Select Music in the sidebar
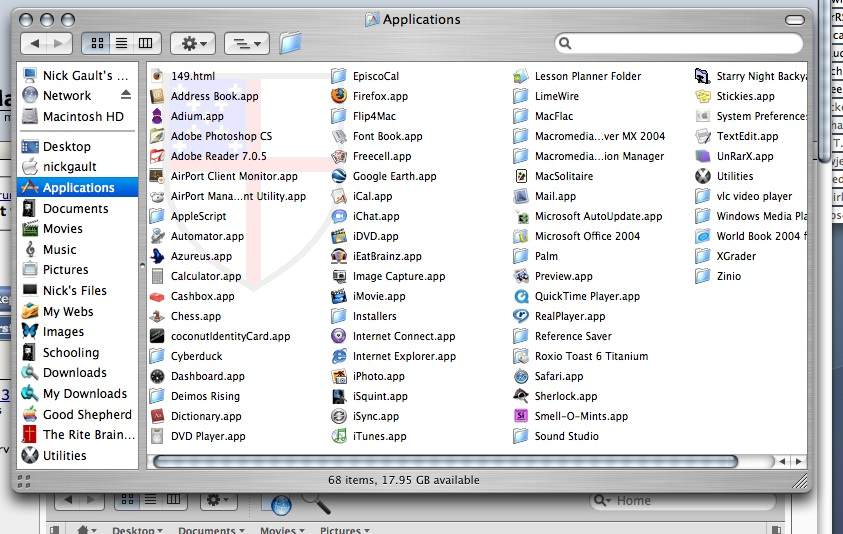 78,250
